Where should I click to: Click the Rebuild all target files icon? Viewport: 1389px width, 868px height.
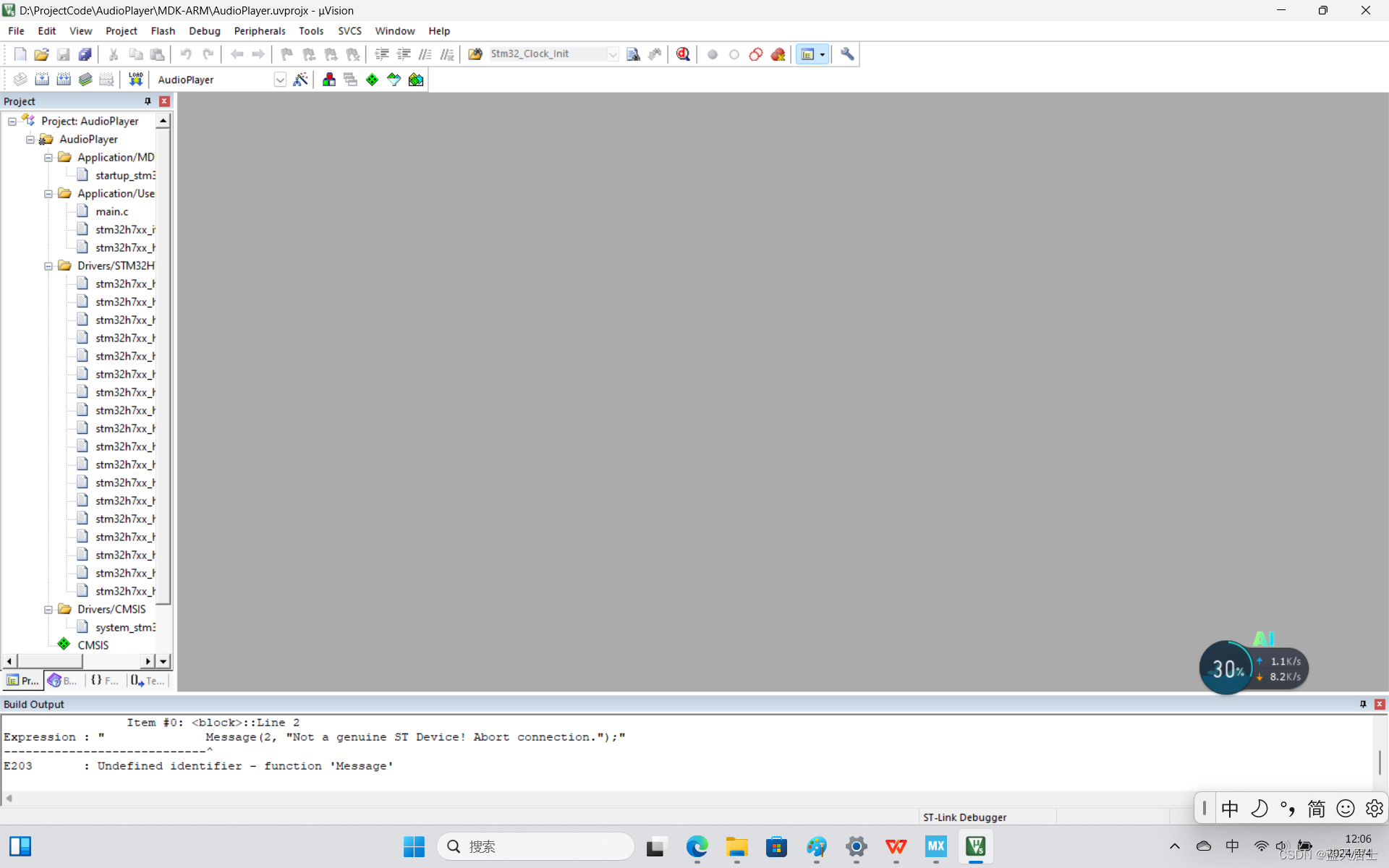(x=64, y=80)
